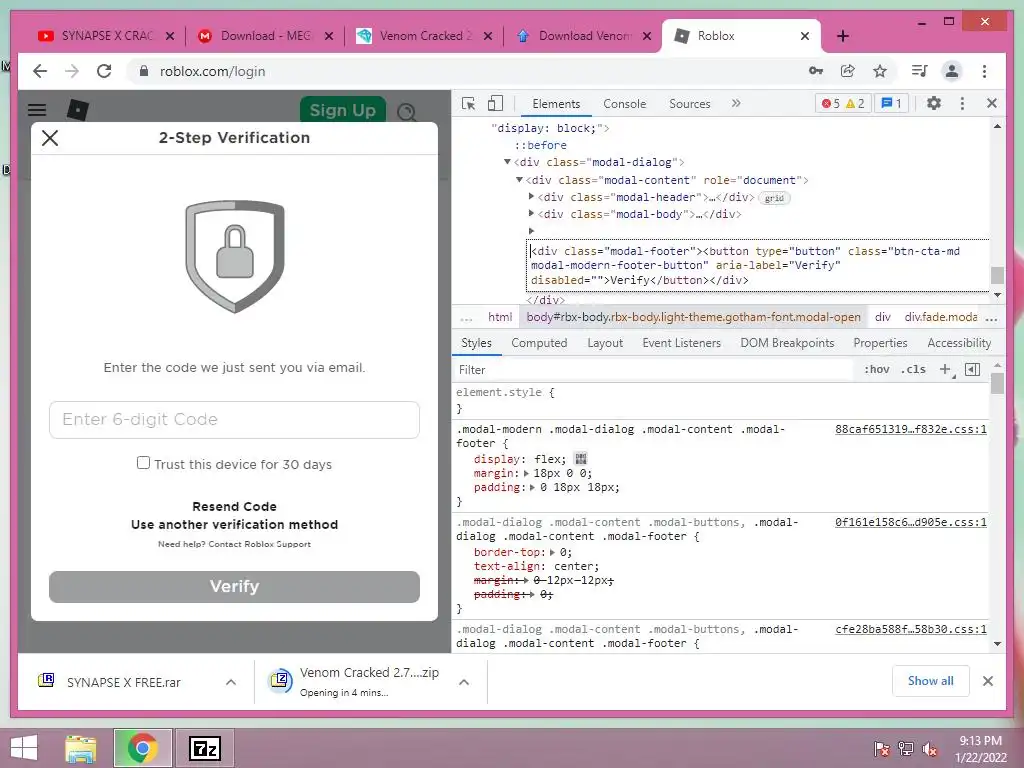The width and height of the screenshot is (1024, 768).
Task: Click the Roblox hamburger menu icon
Action: (x=37, y=110)
